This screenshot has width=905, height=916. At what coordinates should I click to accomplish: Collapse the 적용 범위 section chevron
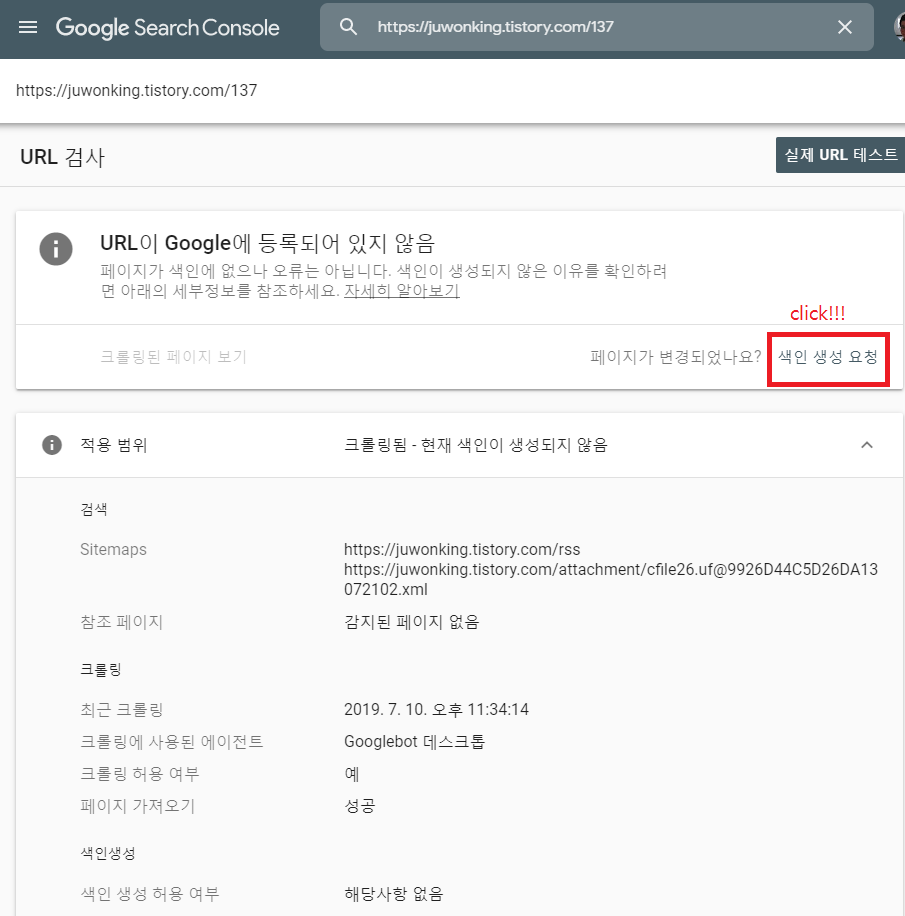click(x=867, y=445)
